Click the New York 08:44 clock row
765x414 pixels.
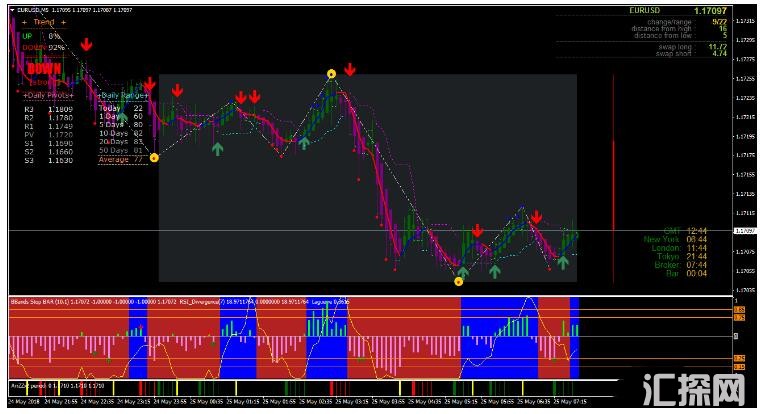coord(675,239)
